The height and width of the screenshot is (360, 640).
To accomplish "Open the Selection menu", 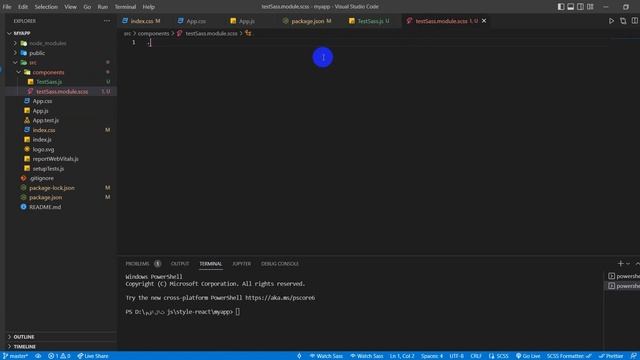I will 46,7.
